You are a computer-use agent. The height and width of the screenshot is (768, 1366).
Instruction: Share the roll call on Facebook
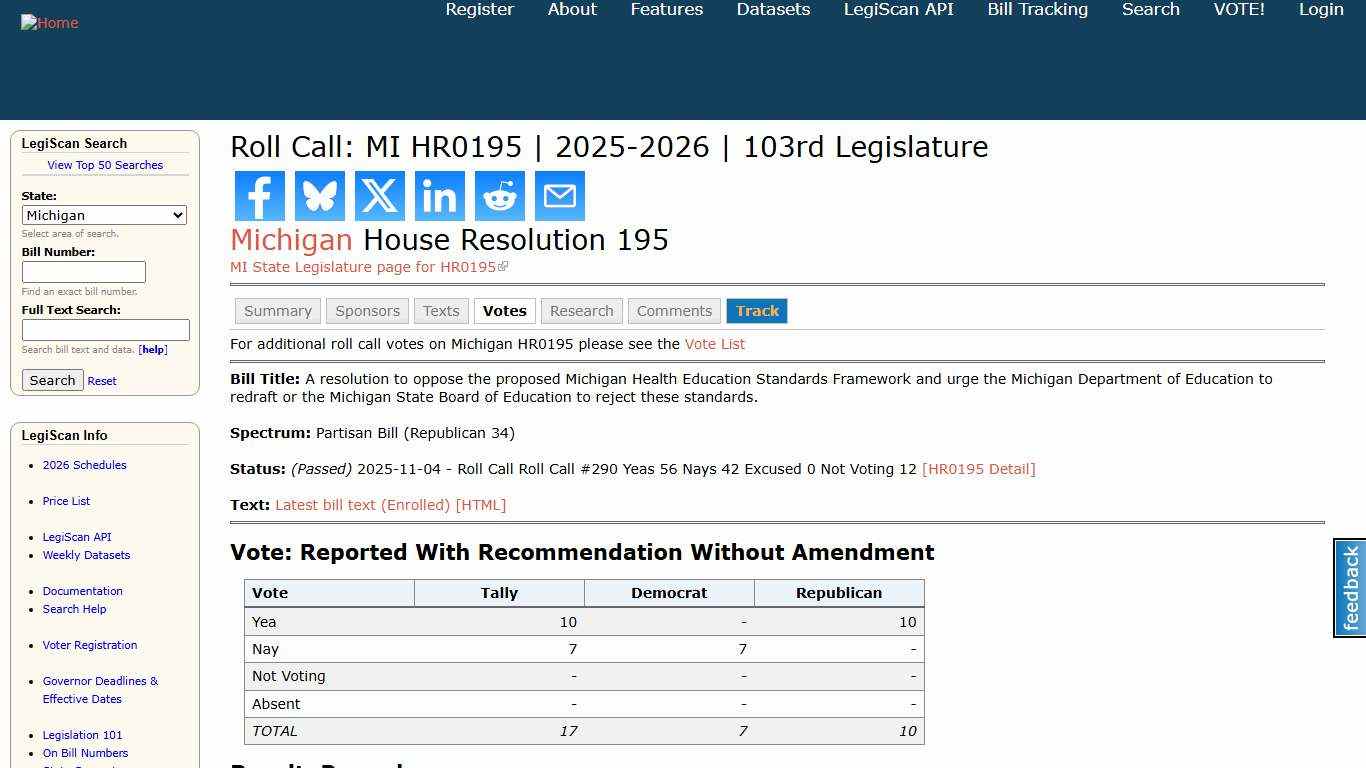tap(259, 196)
